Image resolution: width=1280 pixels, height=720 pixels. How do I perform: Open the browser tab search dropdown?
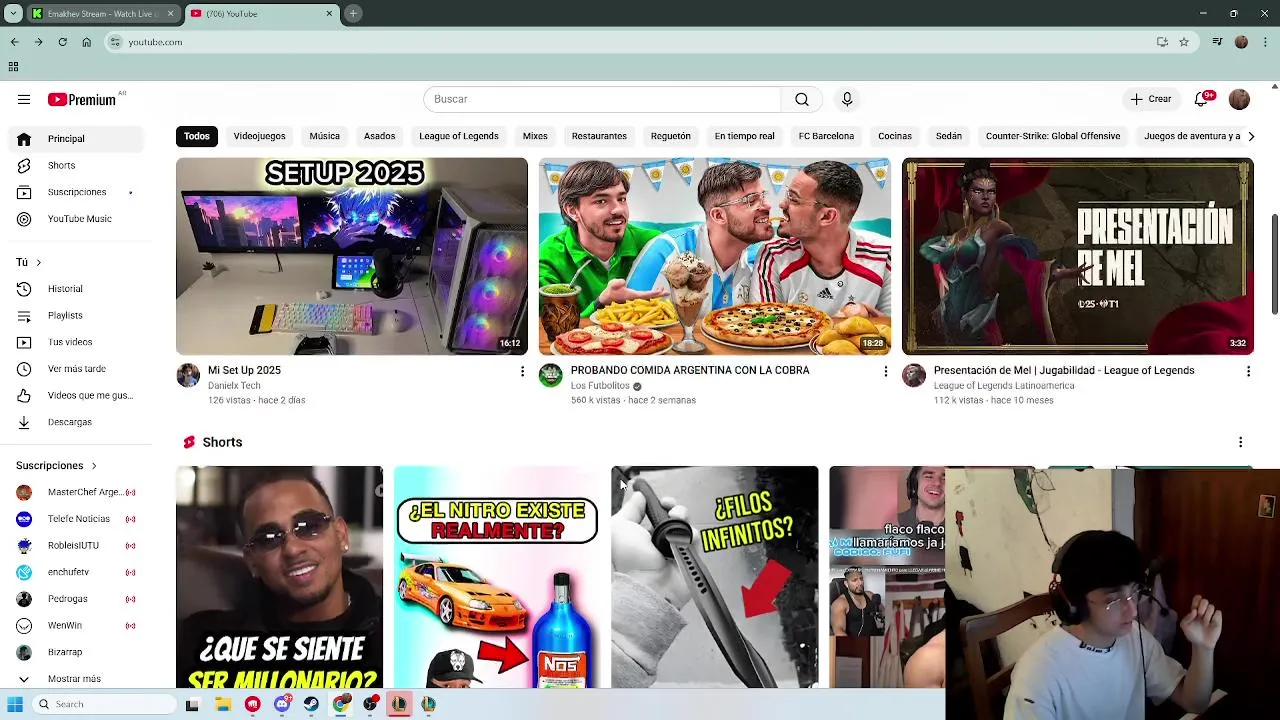[13, 13]
